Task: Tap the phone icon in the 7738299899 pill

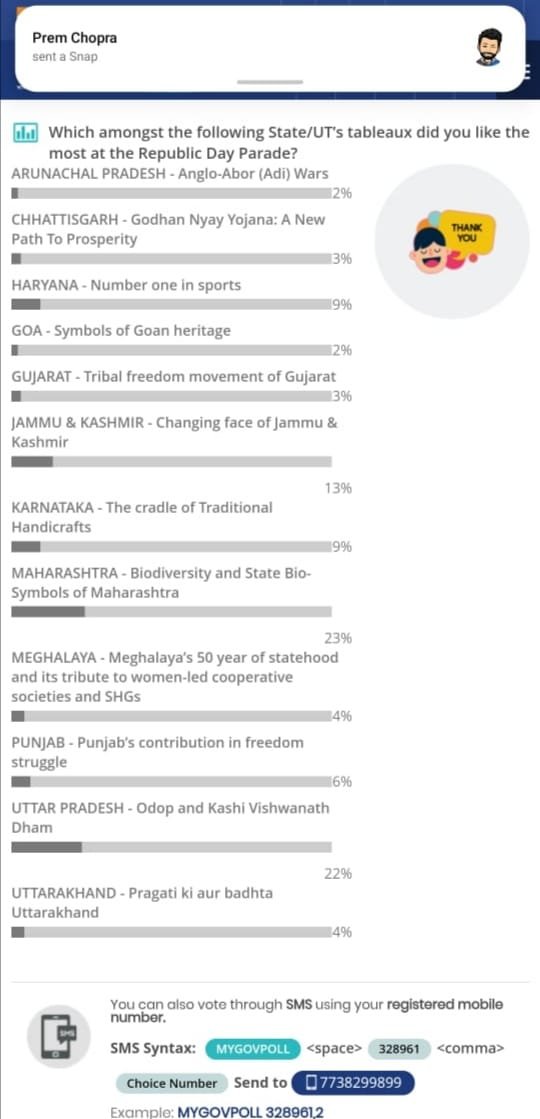Action: coord(310,1083)
